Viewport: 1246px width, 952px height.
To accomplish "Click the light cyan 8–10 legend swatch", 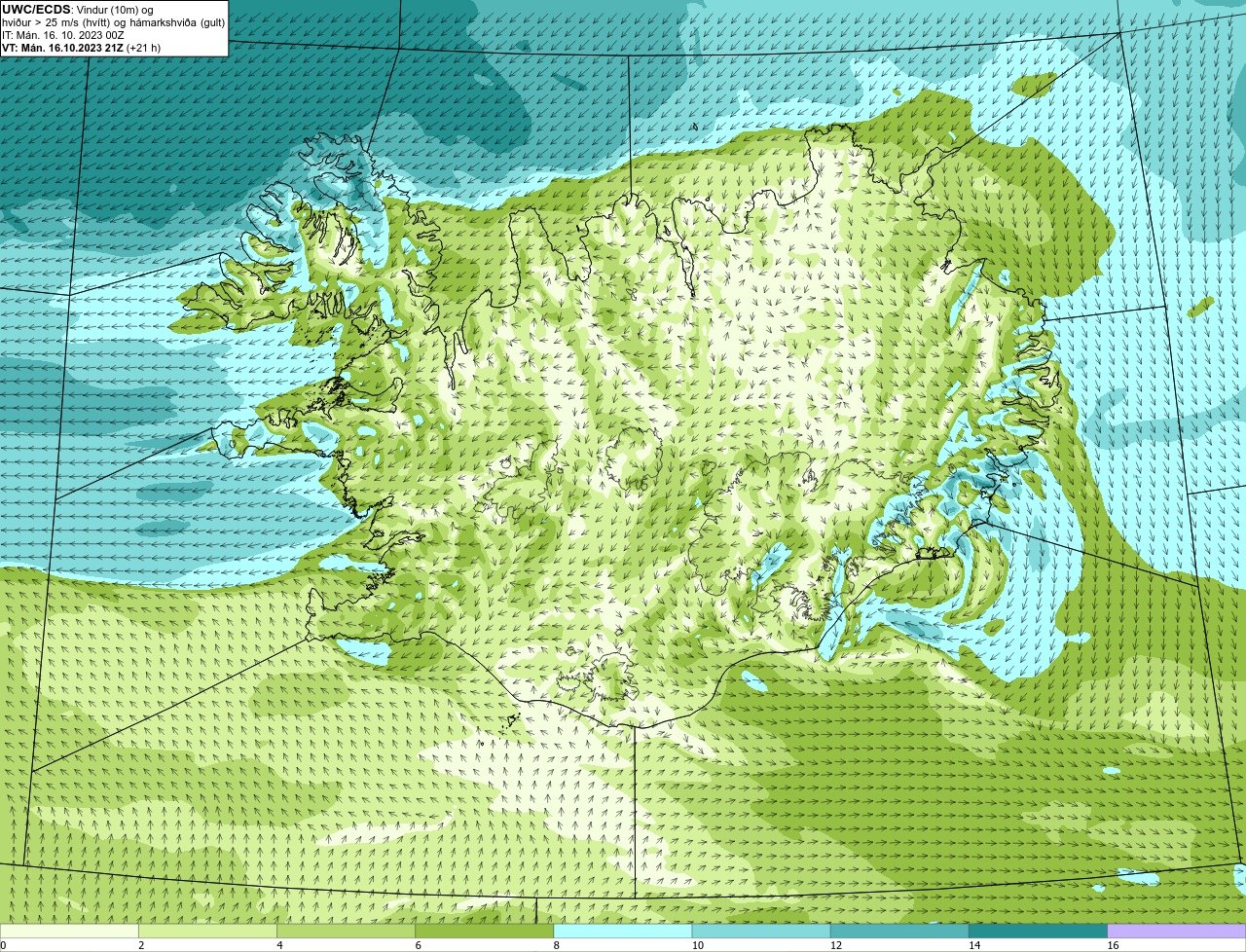I will pos(623,932).
